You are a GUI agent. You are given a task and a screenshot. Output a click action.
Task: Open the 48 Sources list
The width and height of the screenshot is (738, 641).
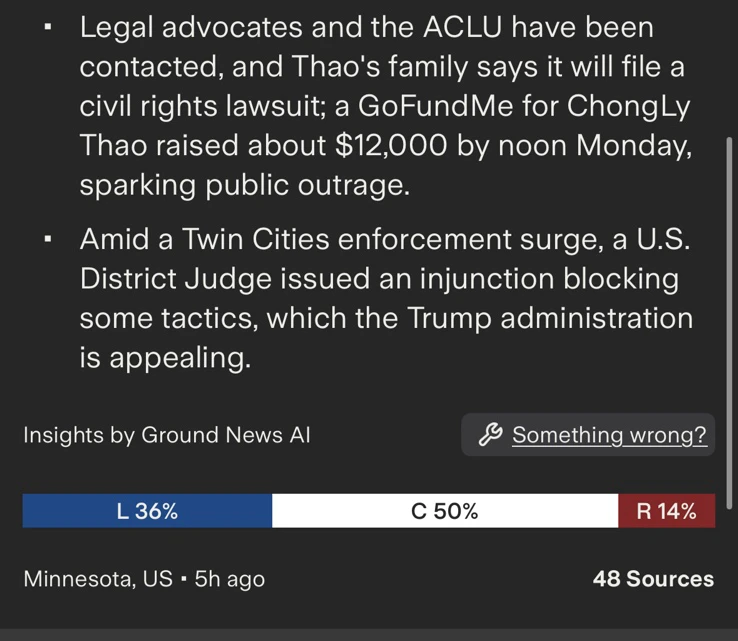click(x=653, y=579)
